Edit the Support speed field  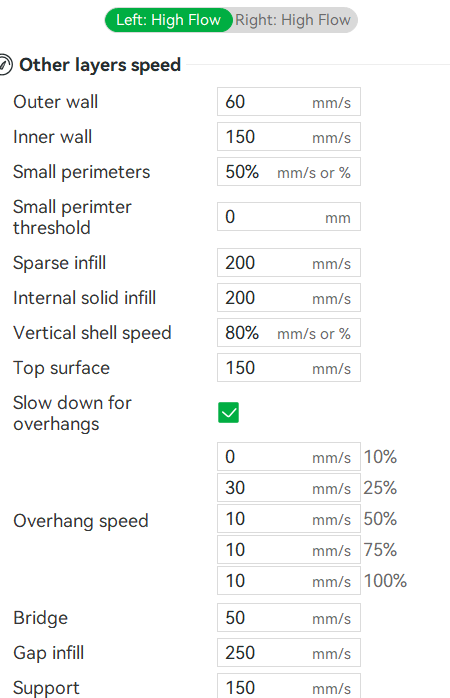click(289, 686)
